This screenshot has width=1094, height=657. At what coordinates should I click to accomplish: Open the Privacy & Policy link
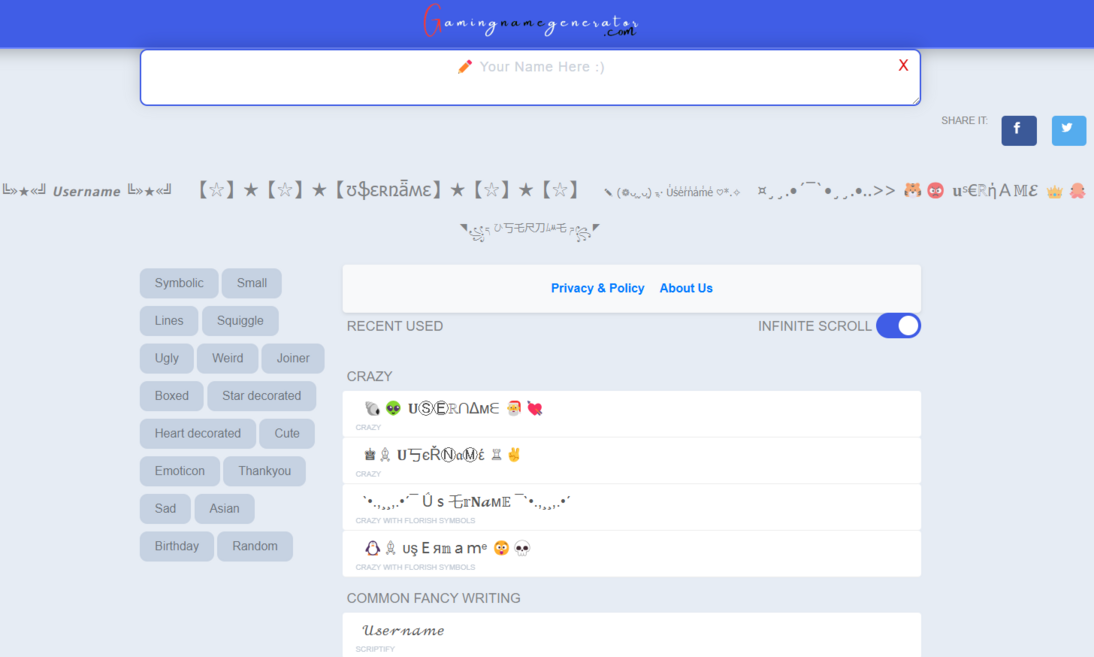click(x=597, y=288)
